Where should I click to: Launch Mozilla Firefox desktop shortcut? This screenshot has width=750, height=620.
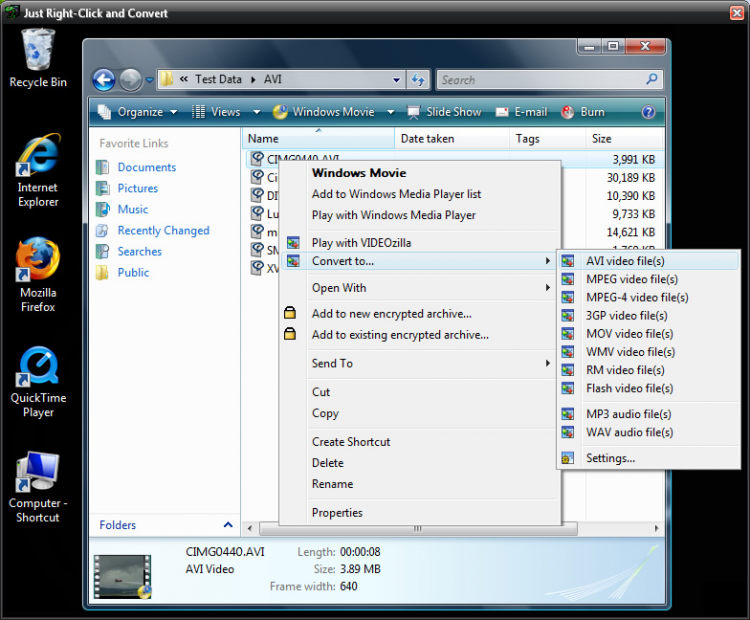pos(38,275)
